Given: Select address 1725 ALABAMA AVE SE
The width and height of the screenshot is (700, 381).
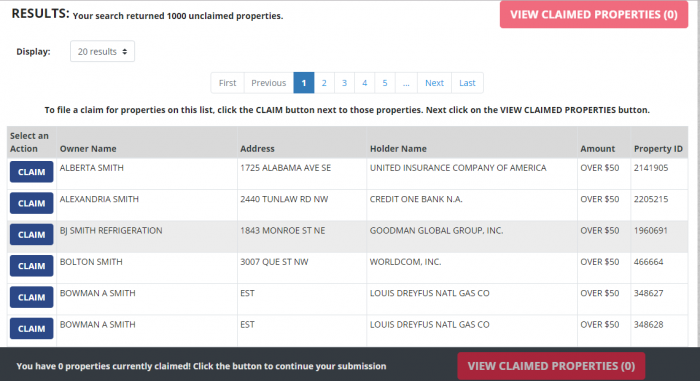Looking at the screenshot, I should click(286, 168).
